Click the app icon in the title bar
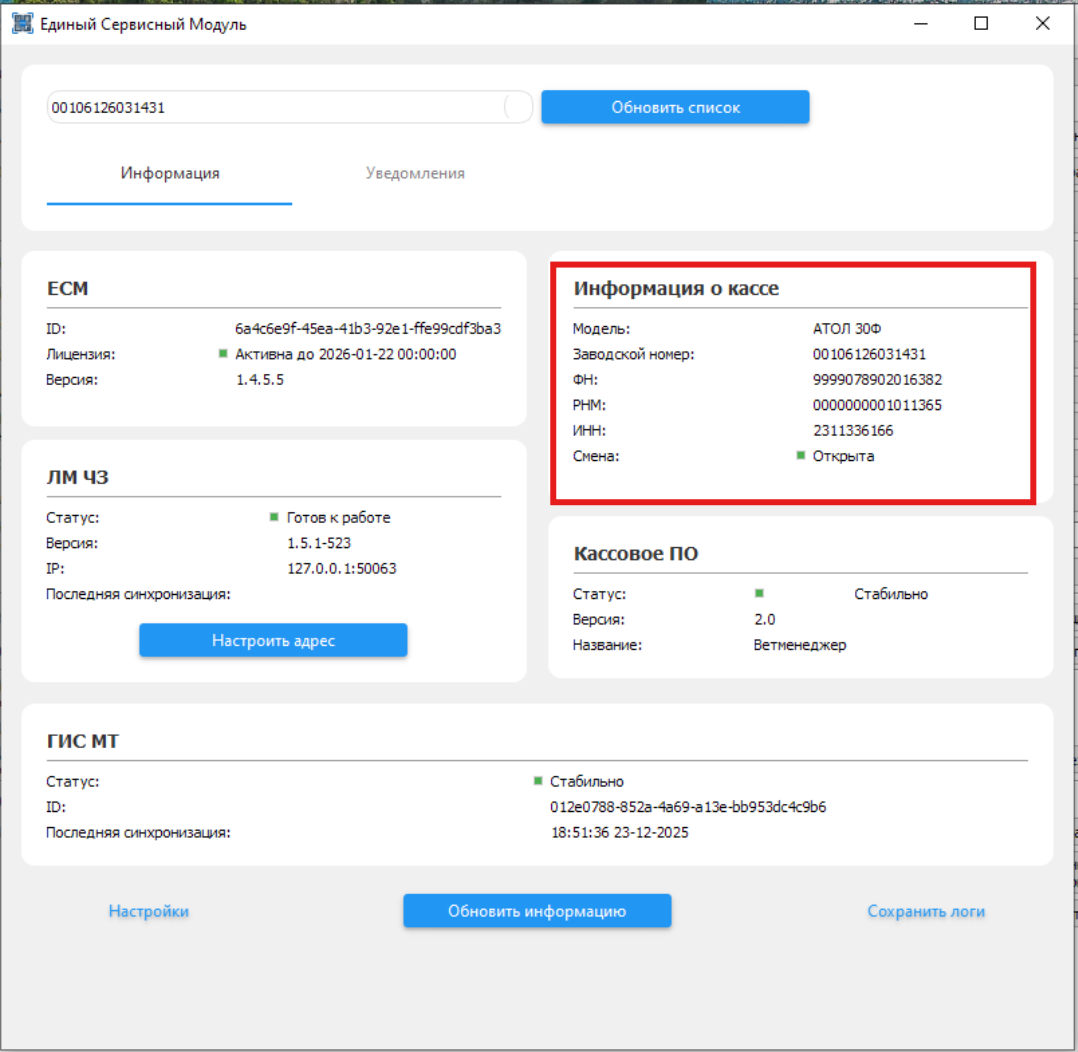1078x1052 pixels. (22, 24)
